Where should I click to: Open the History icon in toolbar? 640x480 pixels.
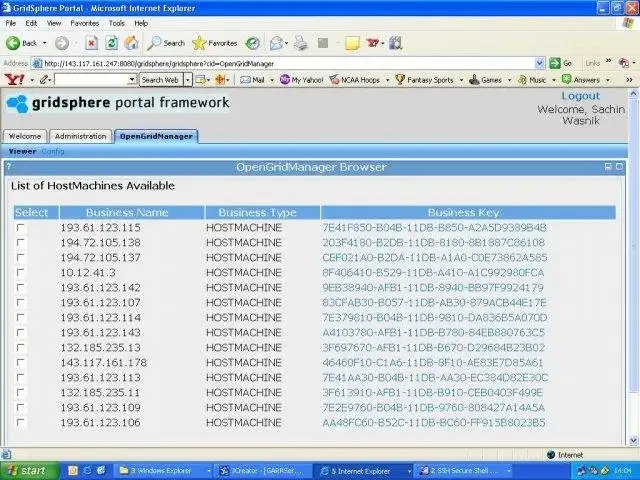(x=253, y=43)
